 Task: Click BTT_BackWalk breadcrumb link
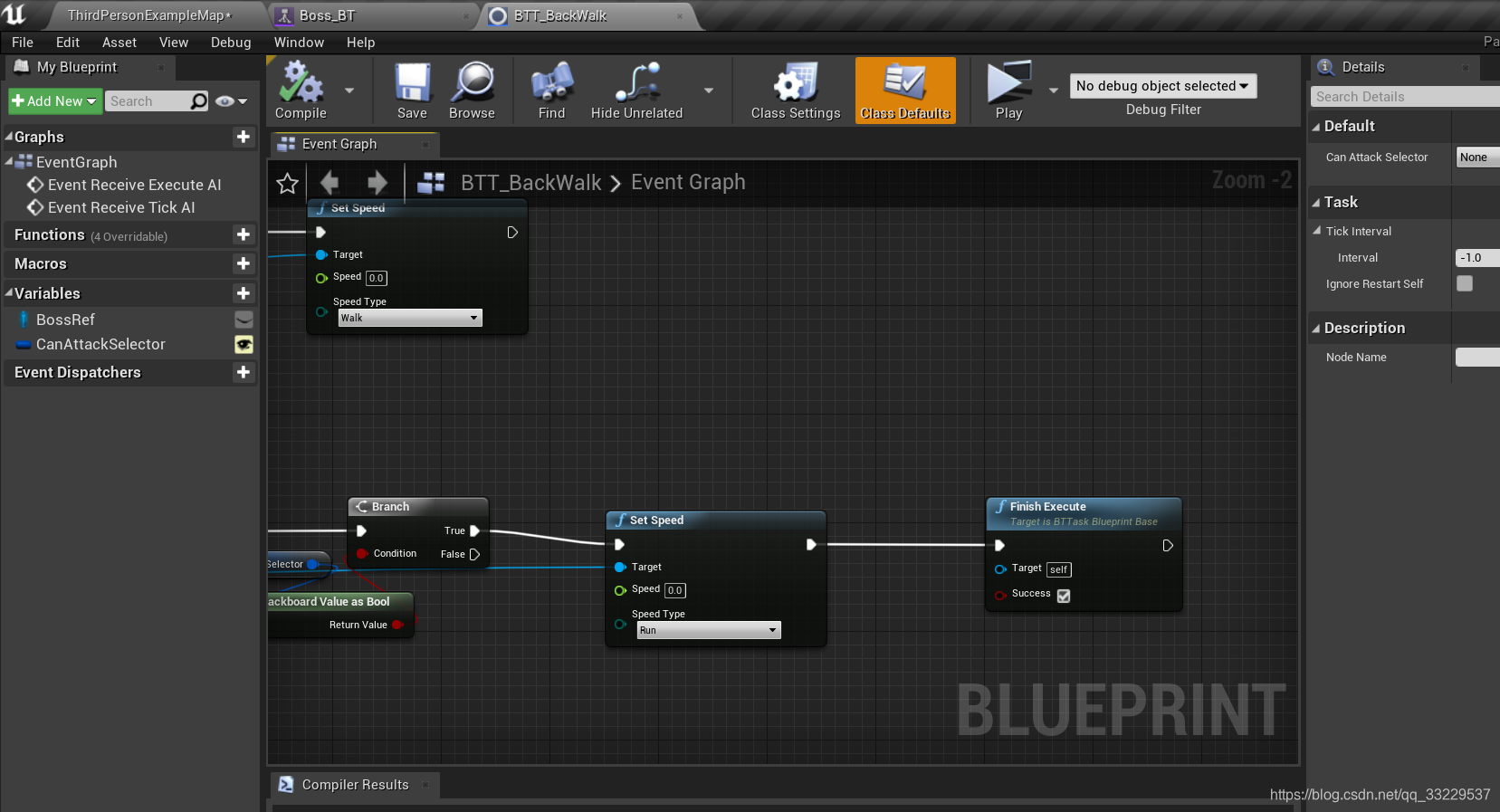coord(531,183)
